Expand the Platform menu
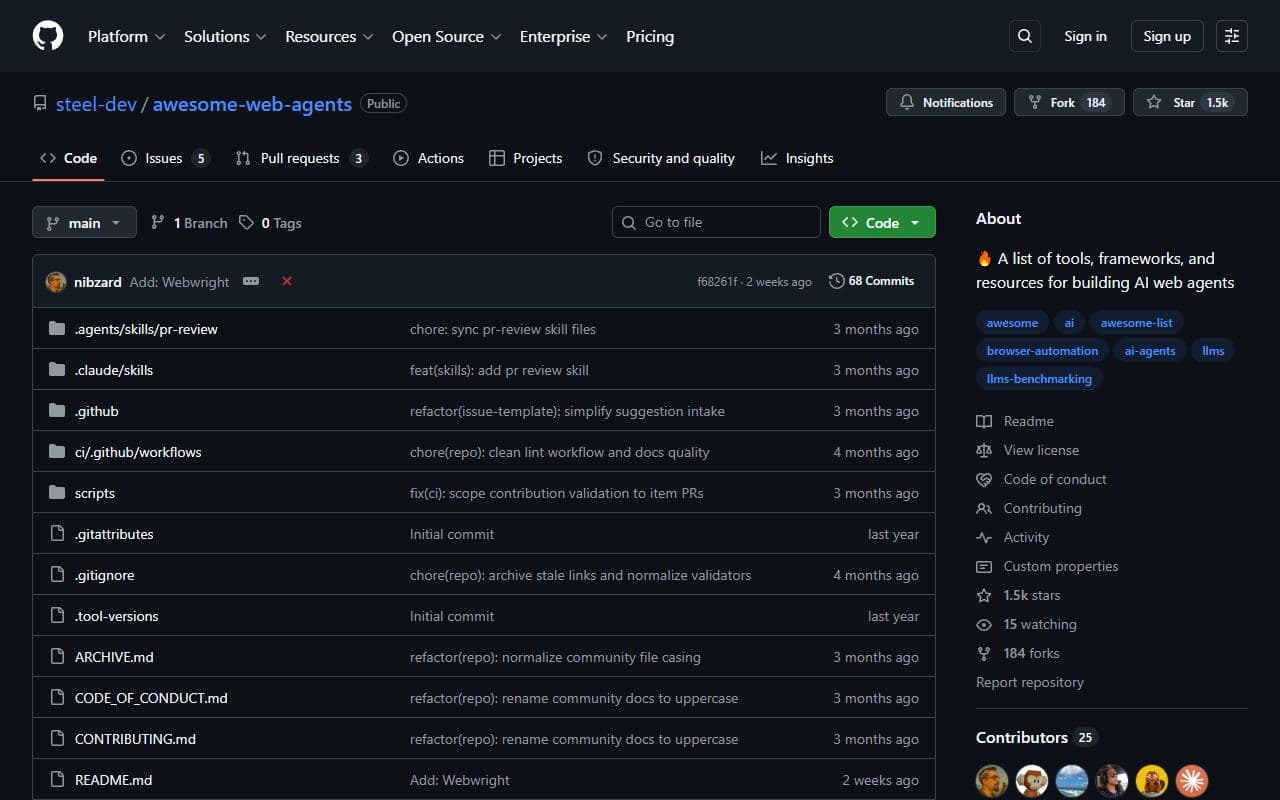 (127, 36)
